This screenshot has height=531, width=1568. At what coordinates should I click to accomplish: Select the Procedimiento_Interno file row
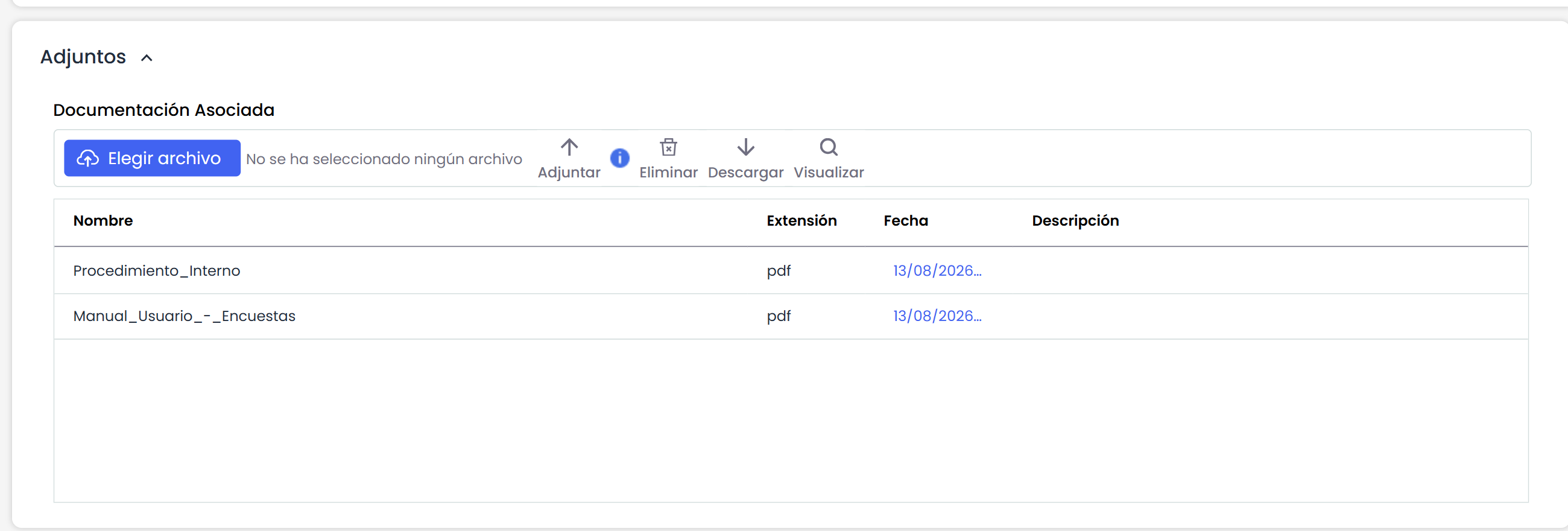(x=791, y=270)
